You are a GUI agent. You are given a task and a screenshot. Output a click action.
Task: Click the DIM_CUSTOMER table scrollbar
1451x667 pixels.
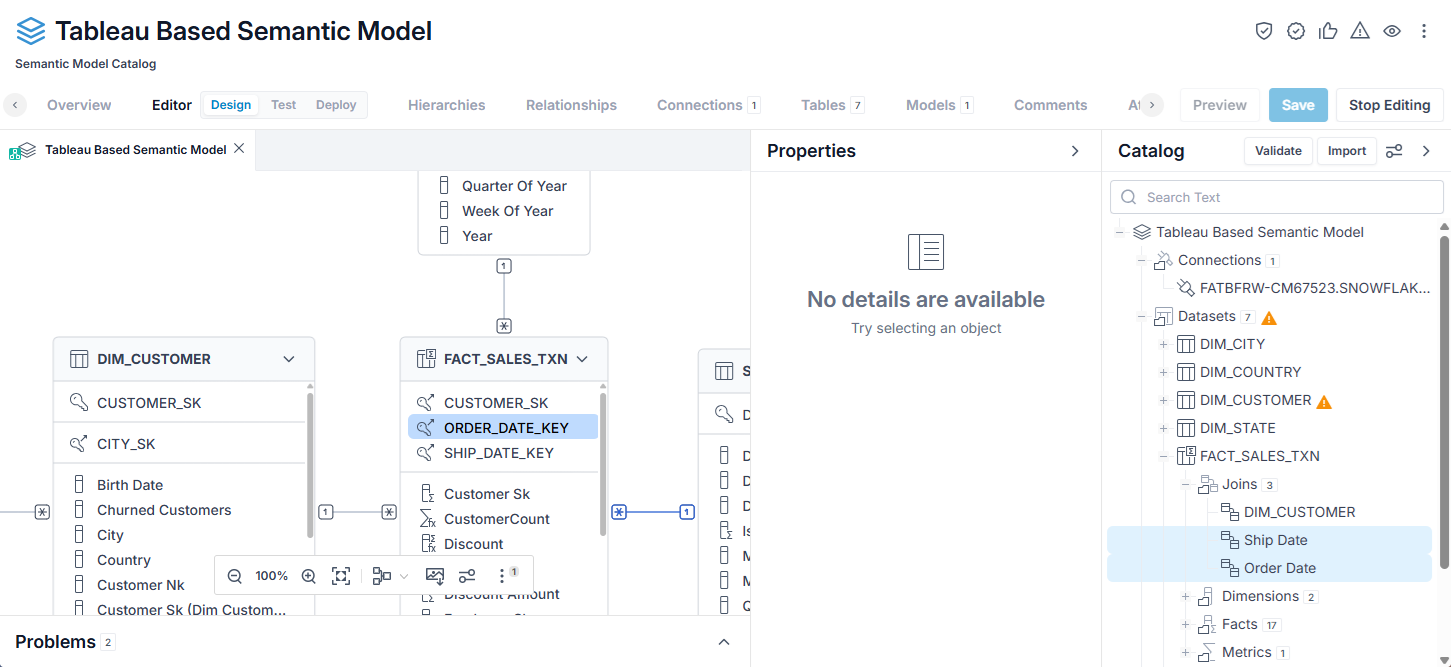click(x=310, y=465)
